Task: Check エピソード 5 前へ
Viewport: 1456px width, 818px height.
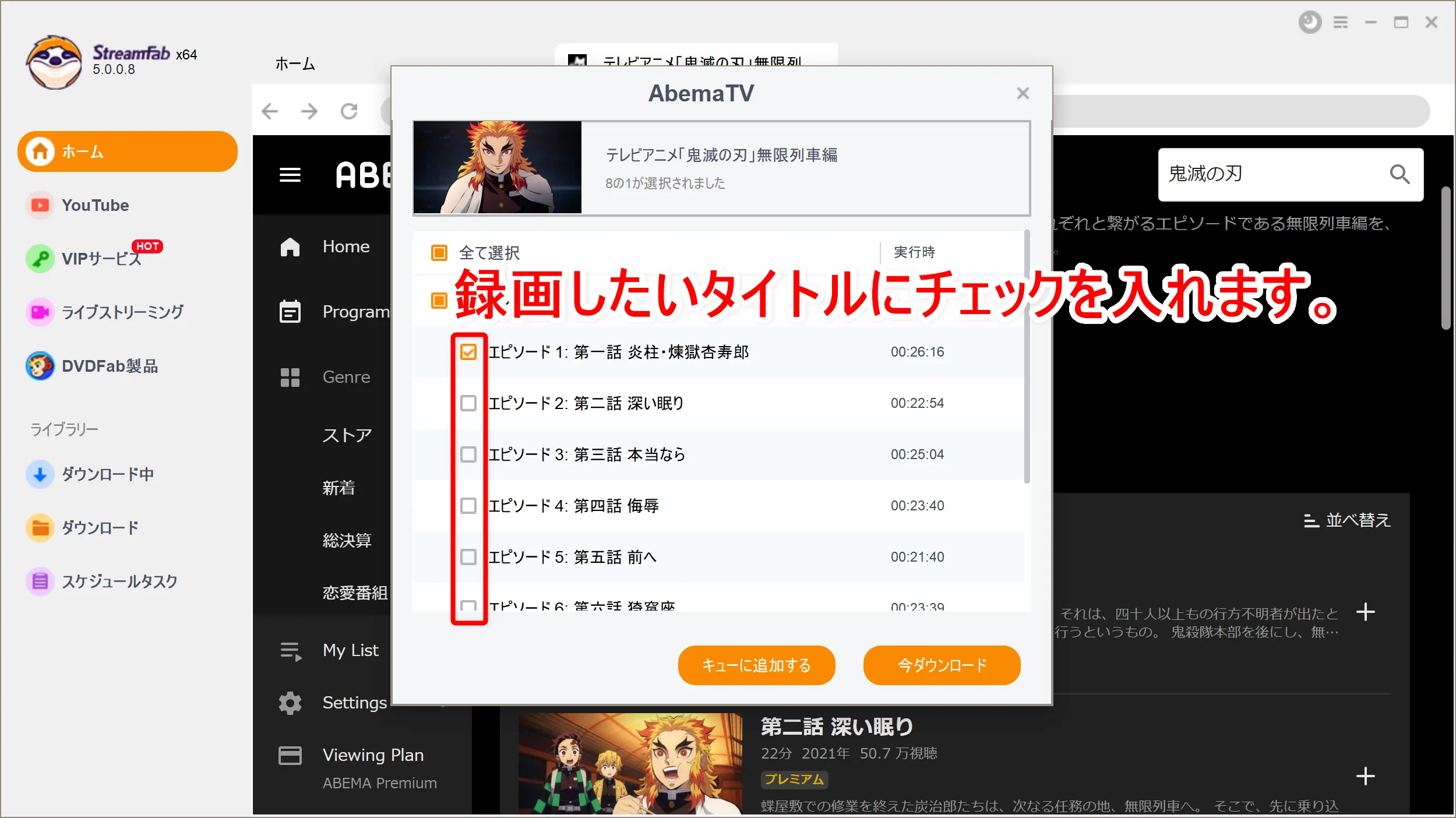Action: pos(468,557)
